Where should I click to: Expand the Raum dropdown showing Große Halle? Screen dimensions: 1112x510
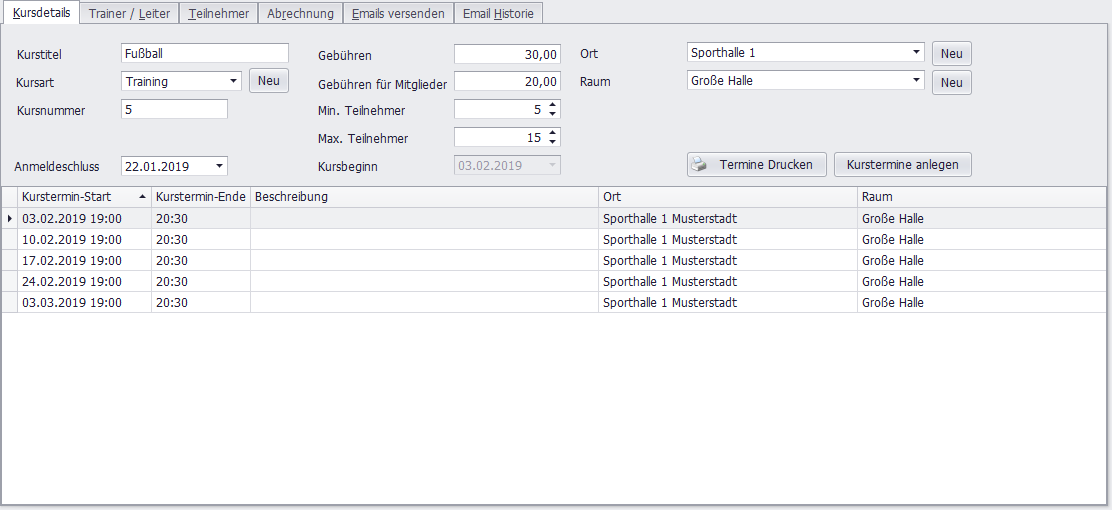pos(916,81)
